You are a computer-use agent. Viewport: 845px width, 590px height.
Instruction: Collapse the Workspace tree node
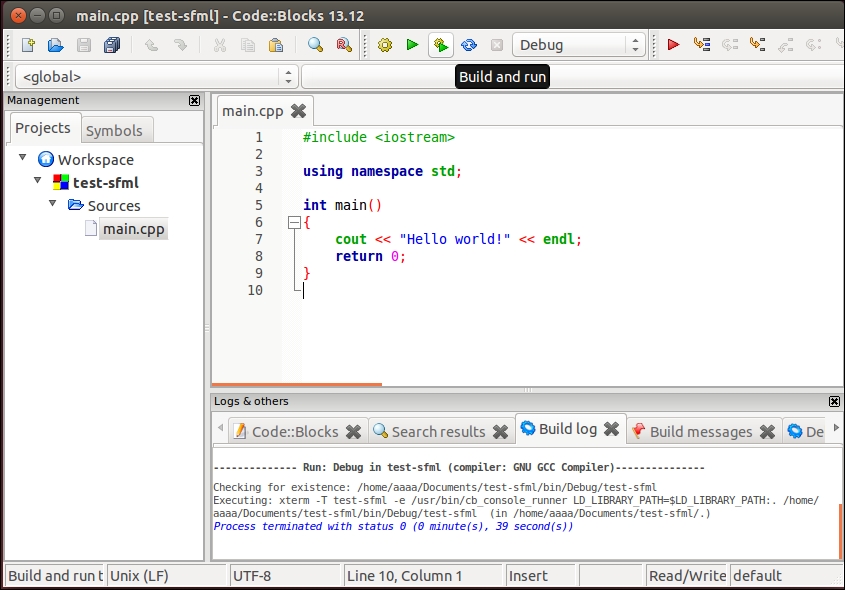[23, 157]
